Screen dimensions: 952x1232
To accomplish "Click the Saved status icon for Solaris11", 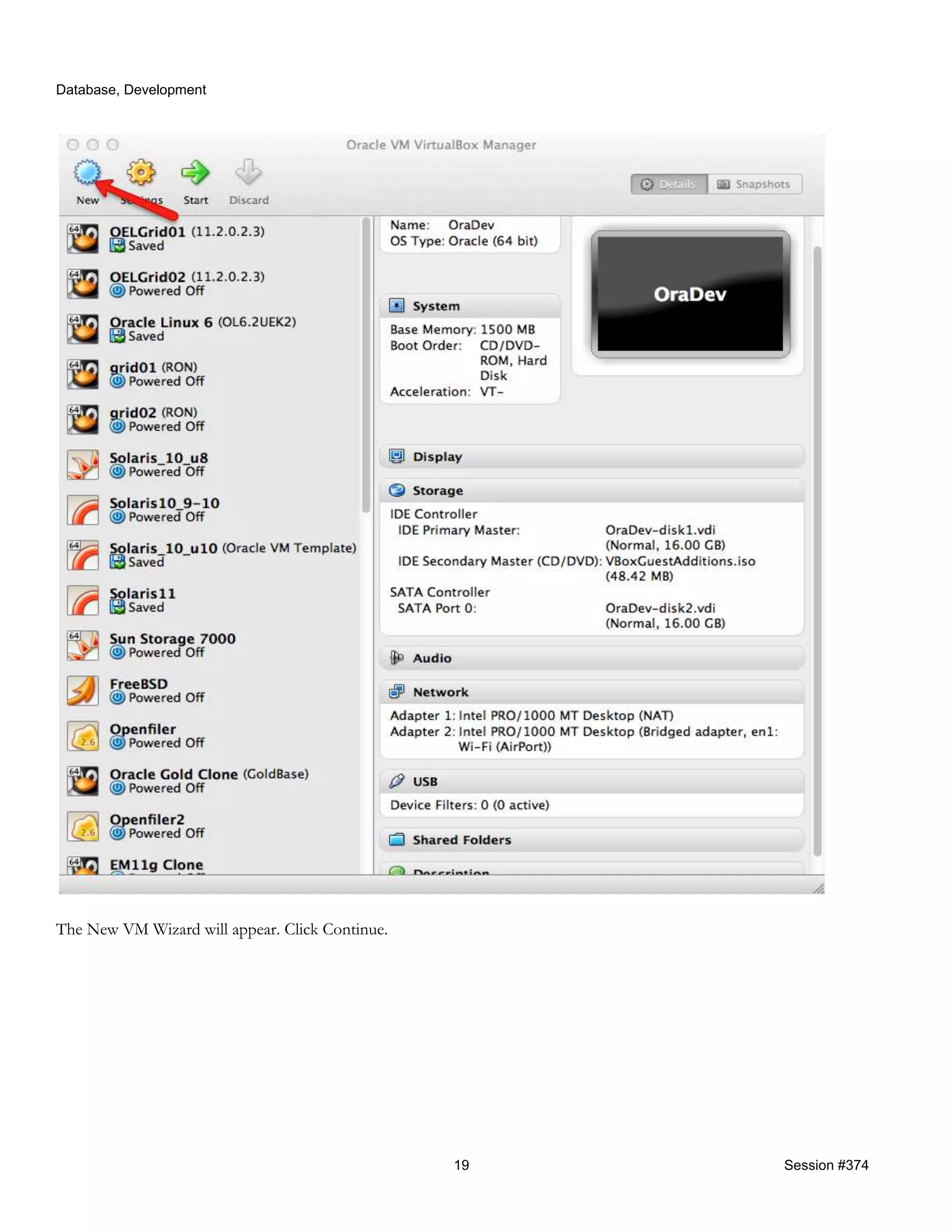I will 117,607.
